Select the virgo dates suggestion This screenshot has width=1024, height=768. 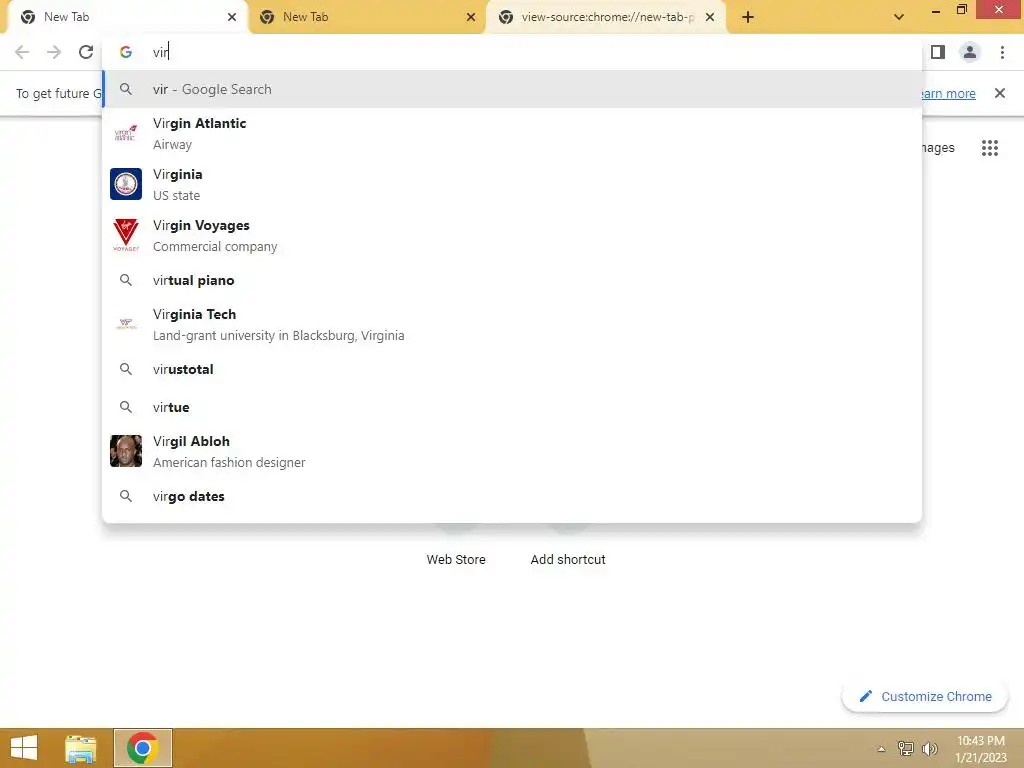click(x=512, y=496)
